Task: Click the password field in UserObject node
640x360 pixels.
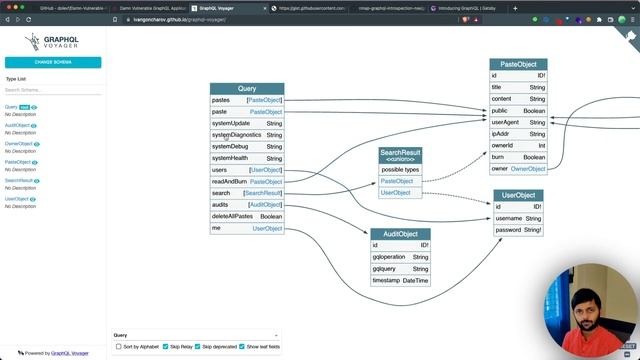Action: pos(518,230)
